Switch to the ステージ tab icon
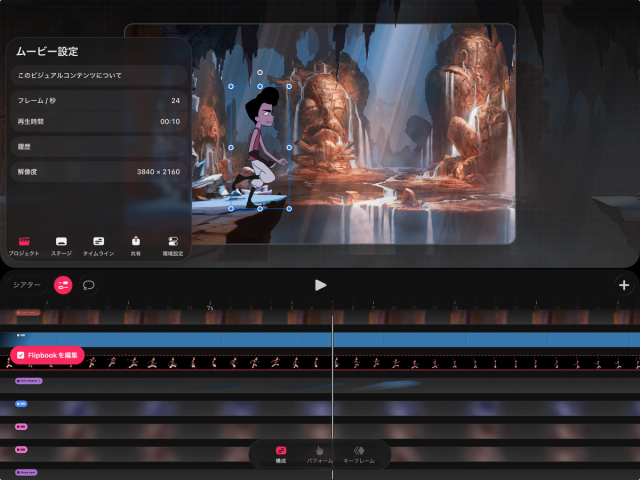 point(61,246)
